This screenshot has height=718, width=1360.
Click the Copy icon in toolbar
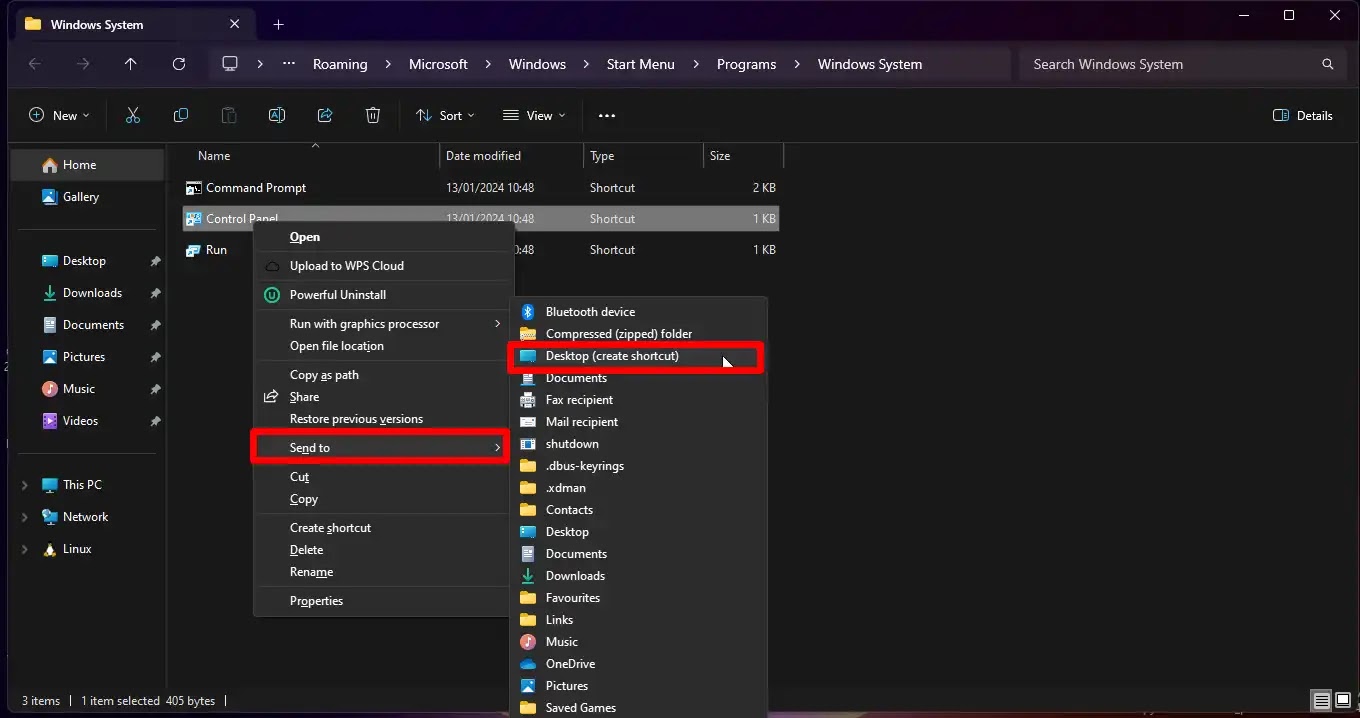point(181,116)
